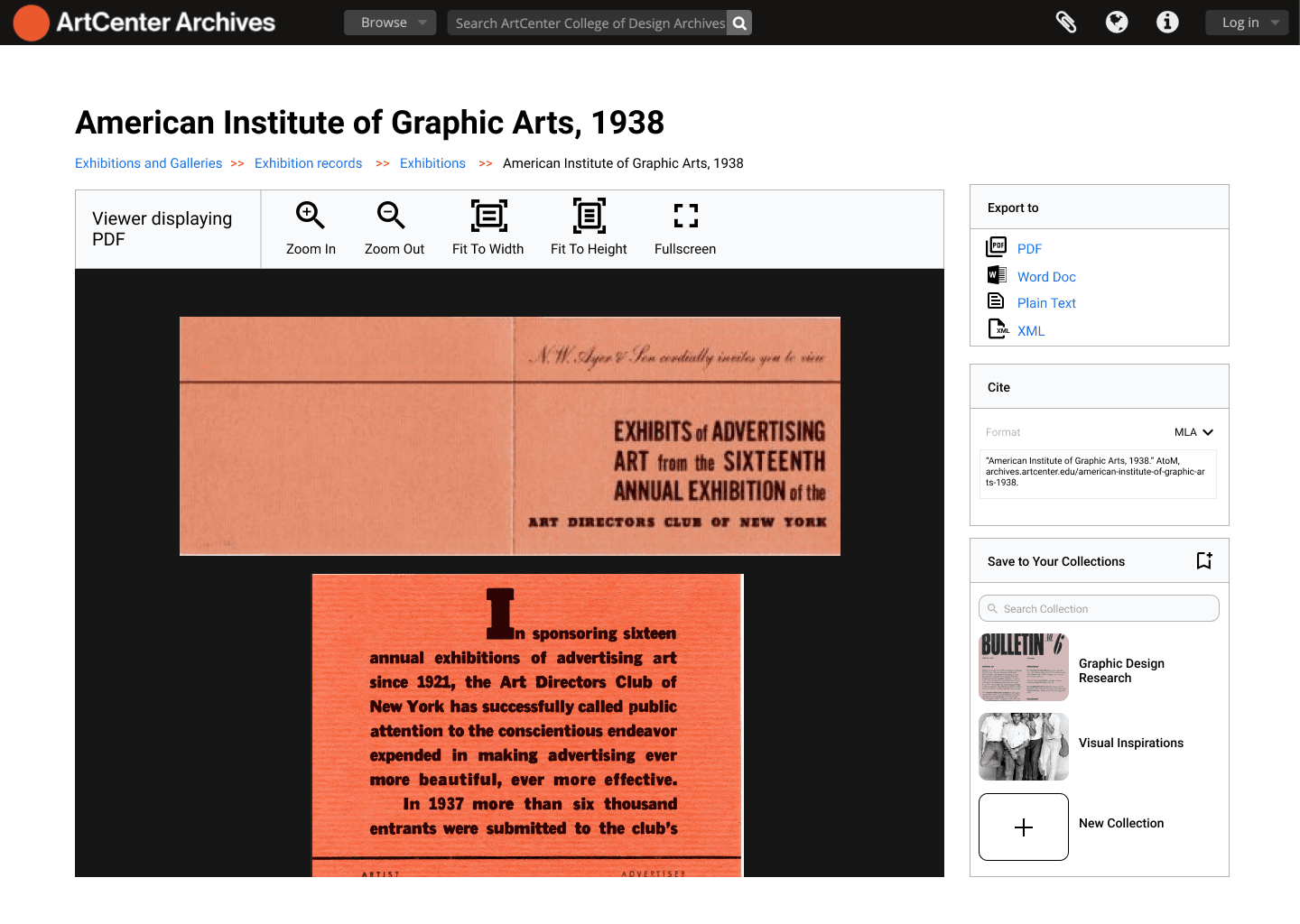
Task: Open the MLA citation format dropdown
Action: [1193, 432]
